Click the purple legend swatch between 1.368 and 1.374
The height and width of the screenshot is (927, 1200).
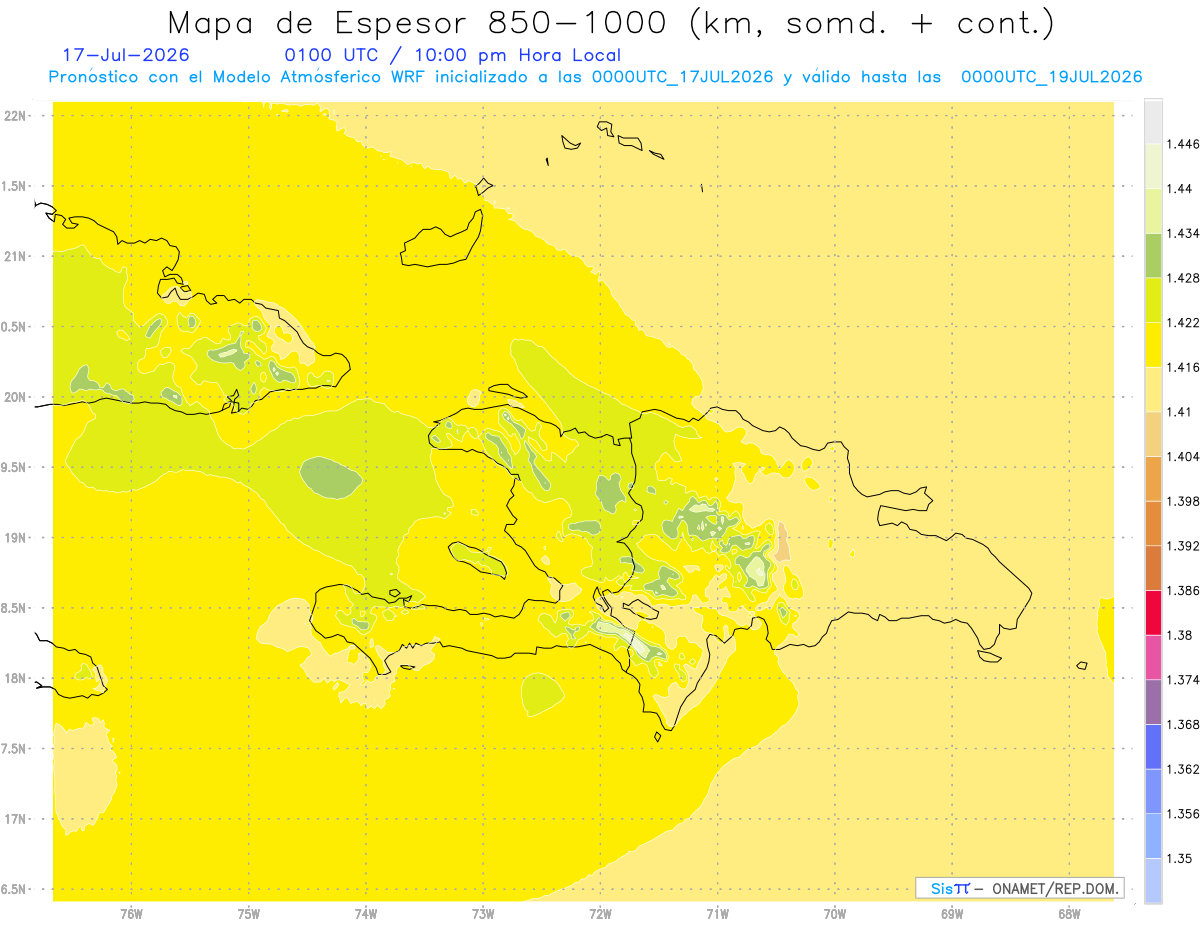click(1153, 702)
